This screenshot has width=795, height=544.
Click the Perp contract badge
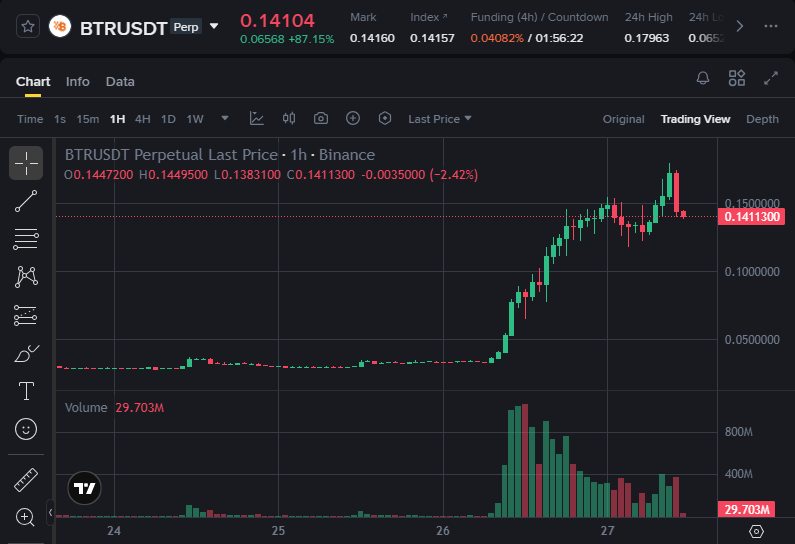(186, 26)
